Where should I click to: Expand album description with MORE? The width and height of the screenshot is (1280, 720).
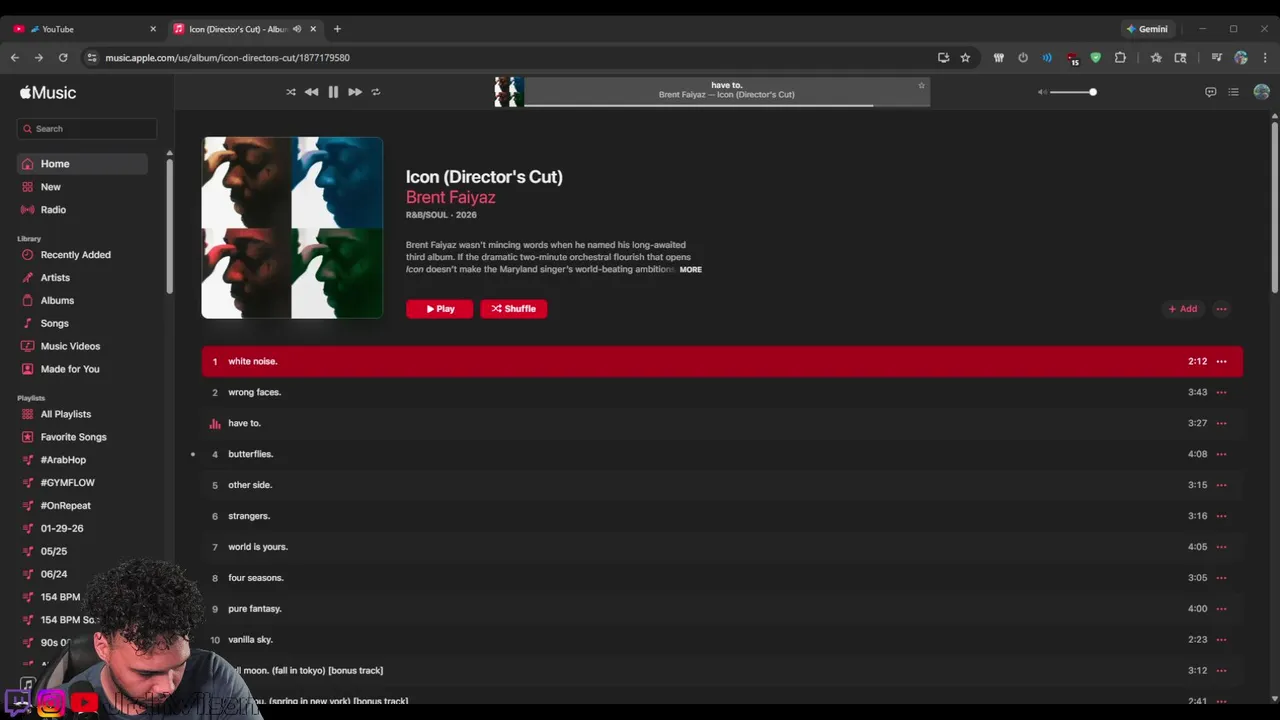pyautogui.click(x=690, y=270)
